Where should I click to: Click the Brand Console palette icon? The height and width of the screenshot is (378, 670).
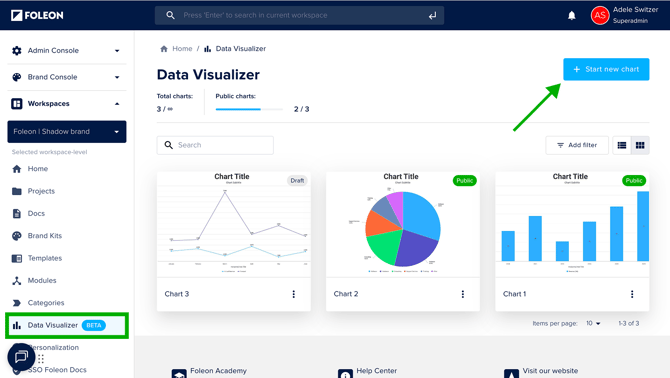click(17, 77)
